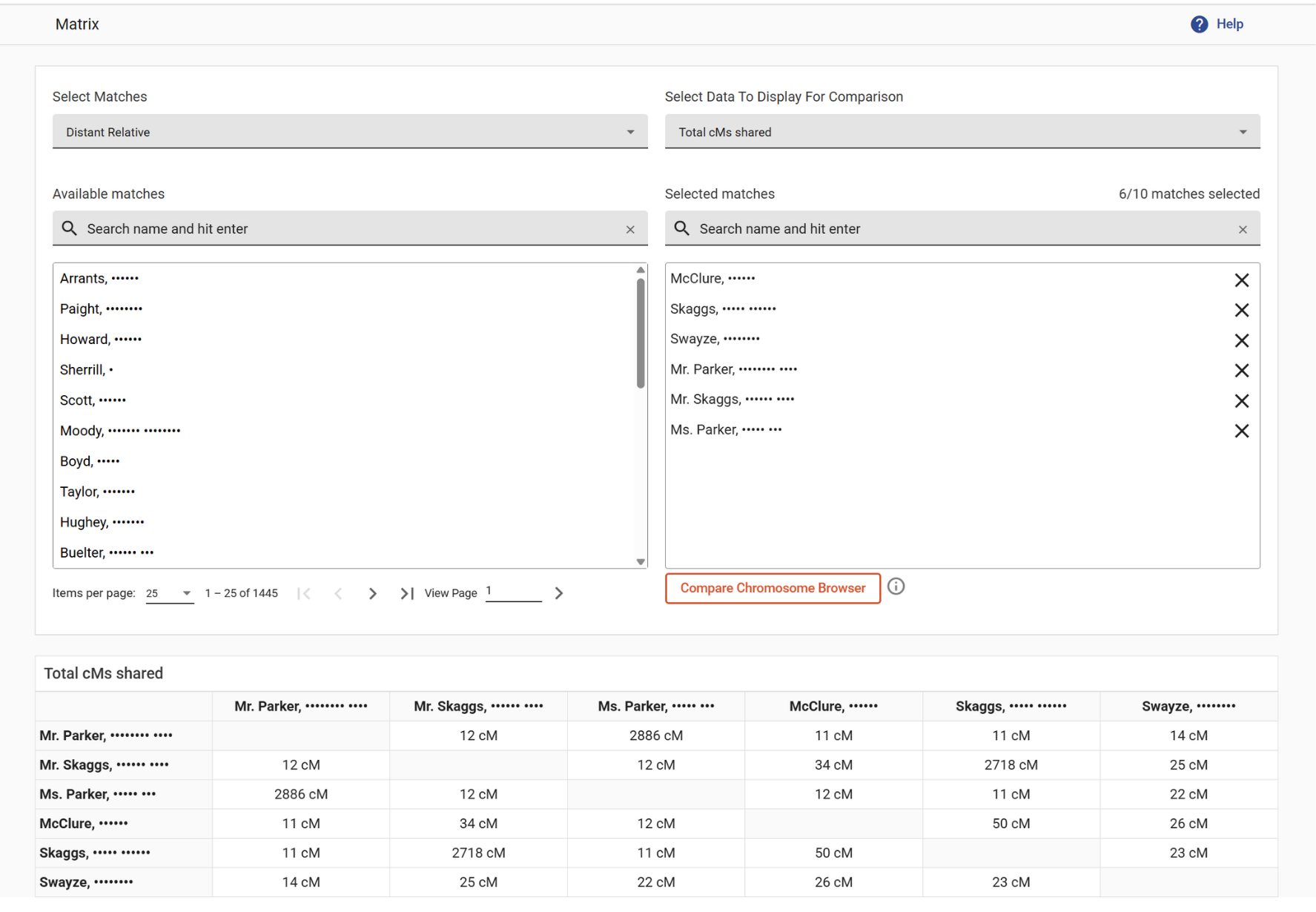Clear the Available matches search field
This screenshot has width=1316, height=912.
click(630, 230)
